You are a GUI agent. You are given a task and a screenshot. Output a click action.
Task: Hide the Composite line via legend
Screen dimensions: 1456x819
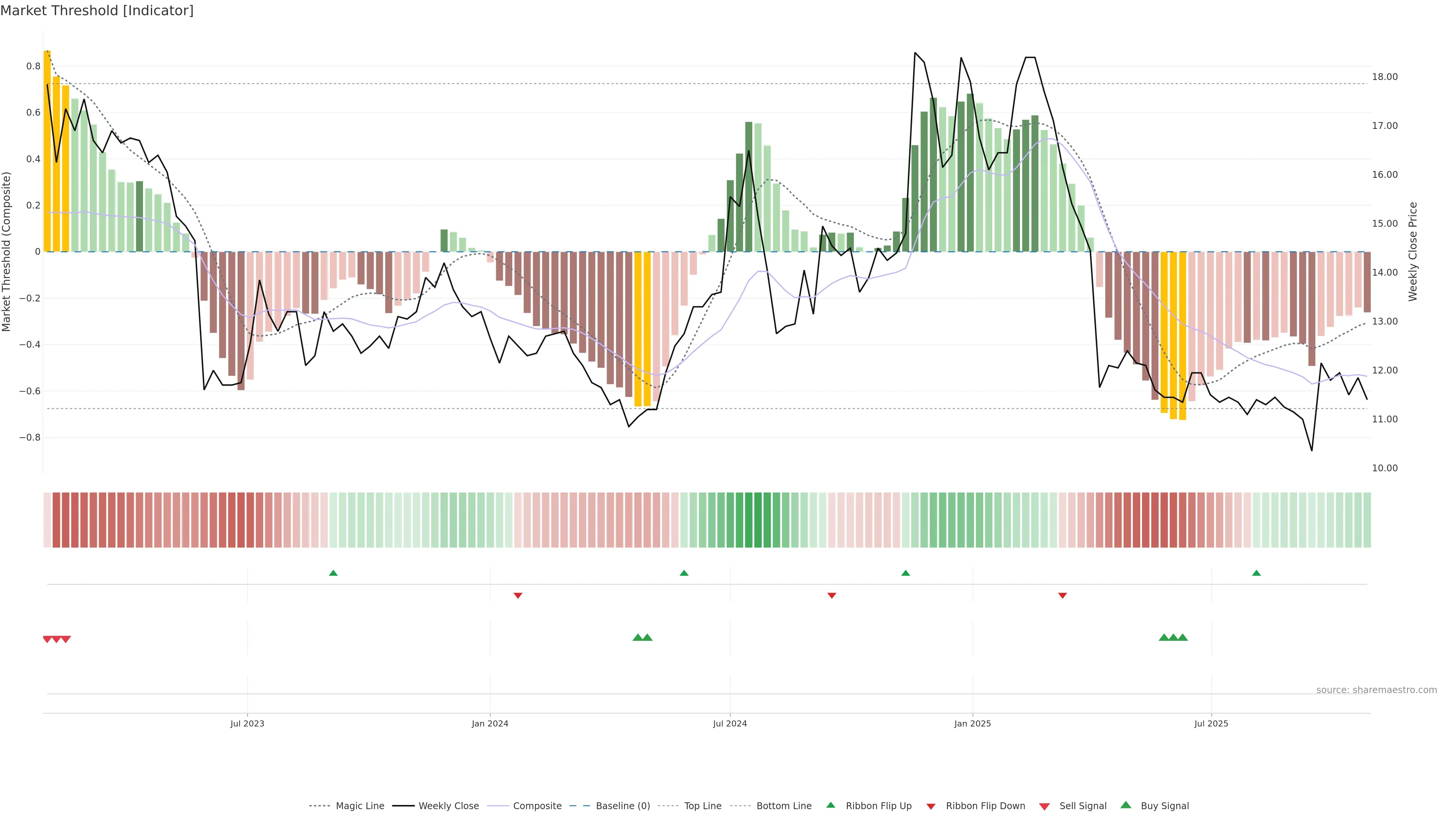[x=537, y=805]
